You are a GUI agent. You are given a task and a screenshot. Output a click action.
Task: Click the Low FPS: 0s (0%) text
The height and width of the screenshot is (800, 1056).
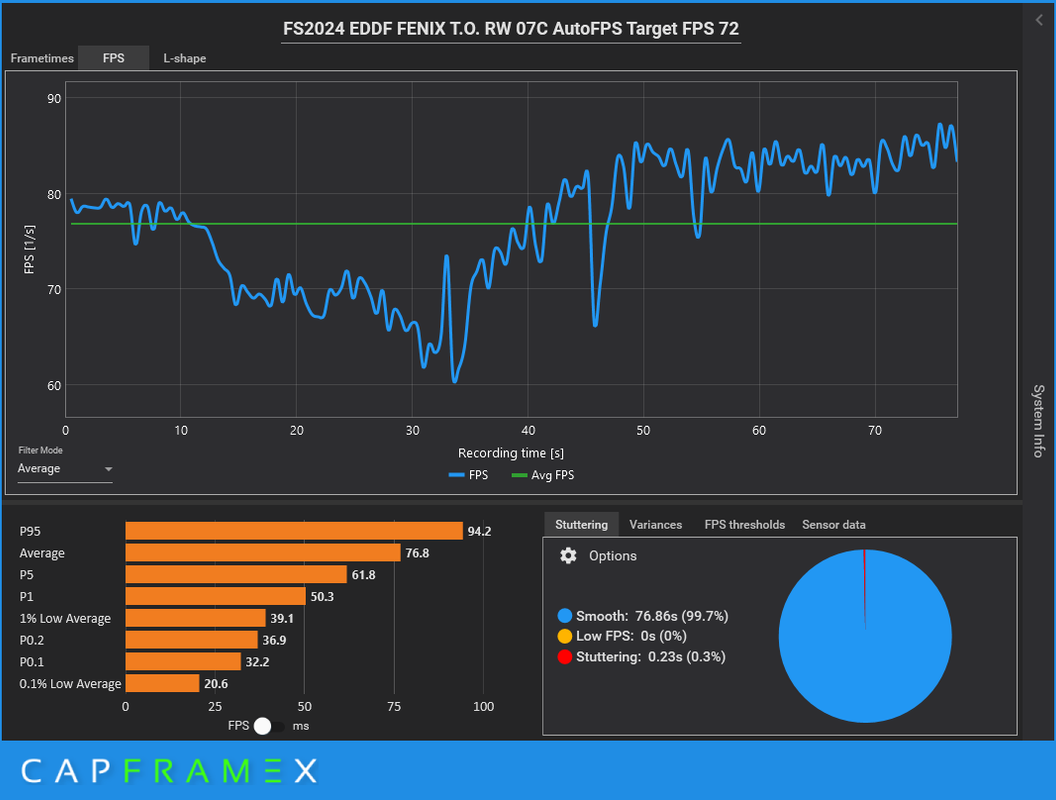631,636
